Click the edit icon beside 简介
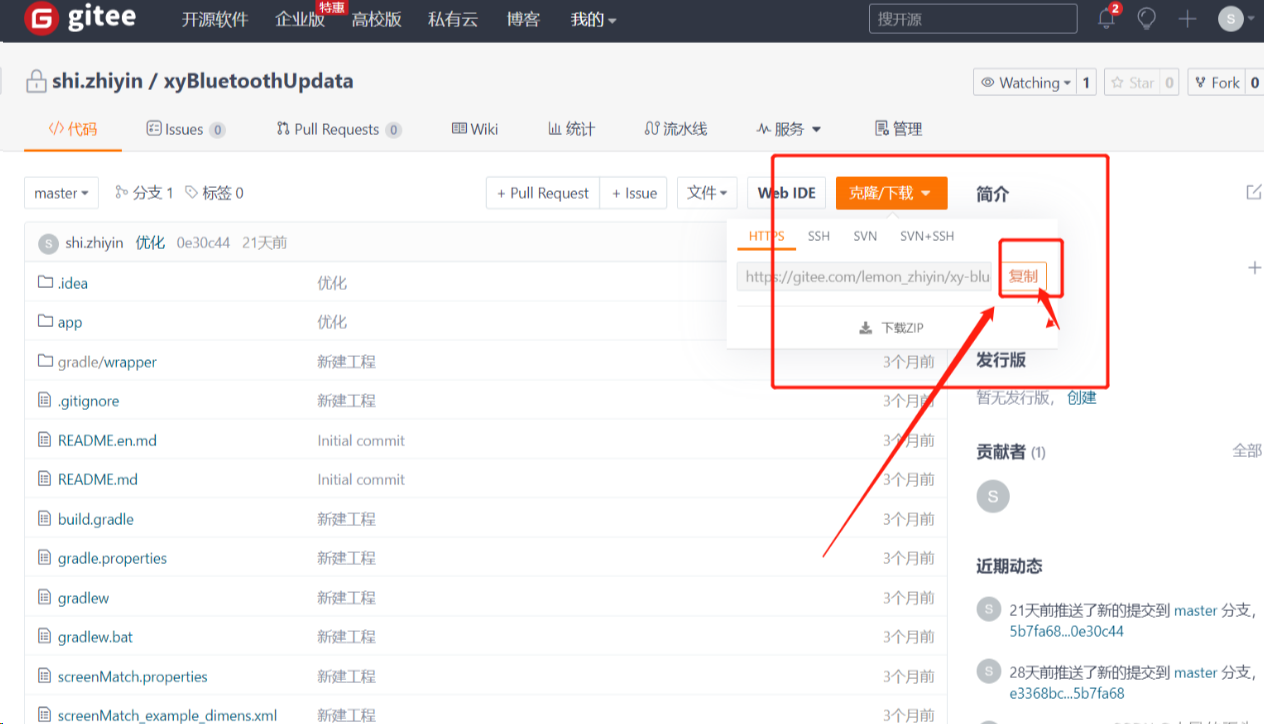1264x724 pixels. click(x=1253, y=192)
